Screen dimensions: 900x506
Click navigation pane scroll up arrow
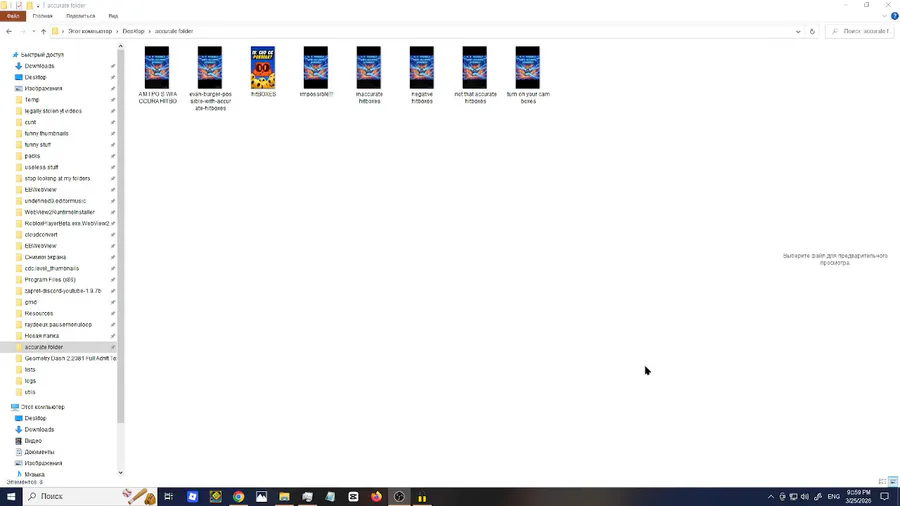121,46
